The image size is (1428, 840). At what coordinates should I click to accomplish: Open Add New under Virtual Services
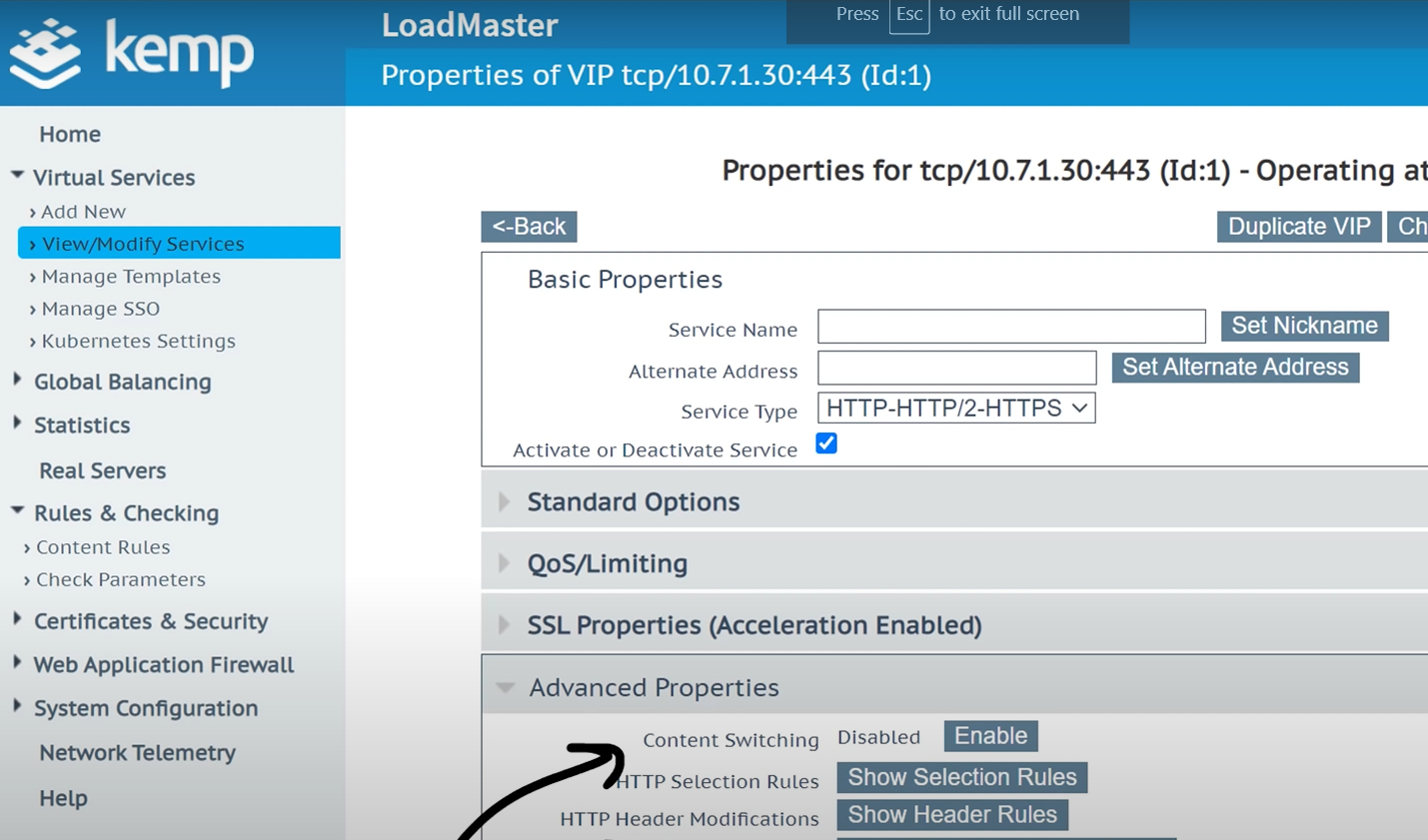click(83, 212)
